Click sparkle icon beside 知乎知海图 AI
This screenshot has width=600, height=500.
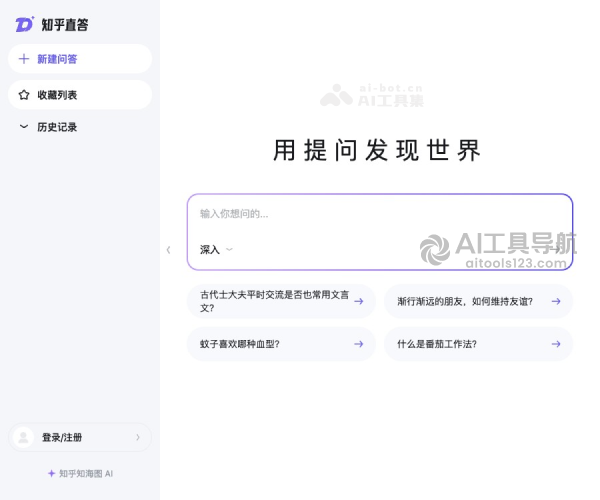pyautogui.click(x=52, y=474)
